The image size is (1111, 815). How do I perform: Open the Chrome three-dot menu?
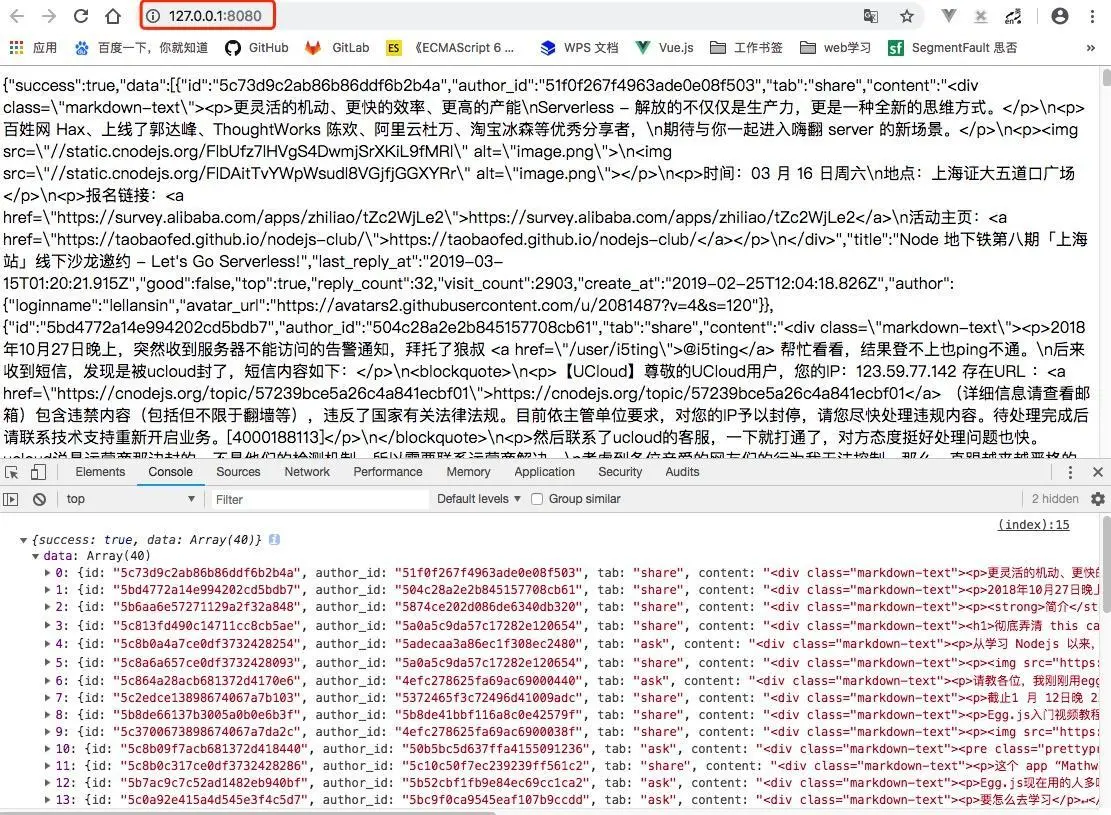coord(1092,16)
